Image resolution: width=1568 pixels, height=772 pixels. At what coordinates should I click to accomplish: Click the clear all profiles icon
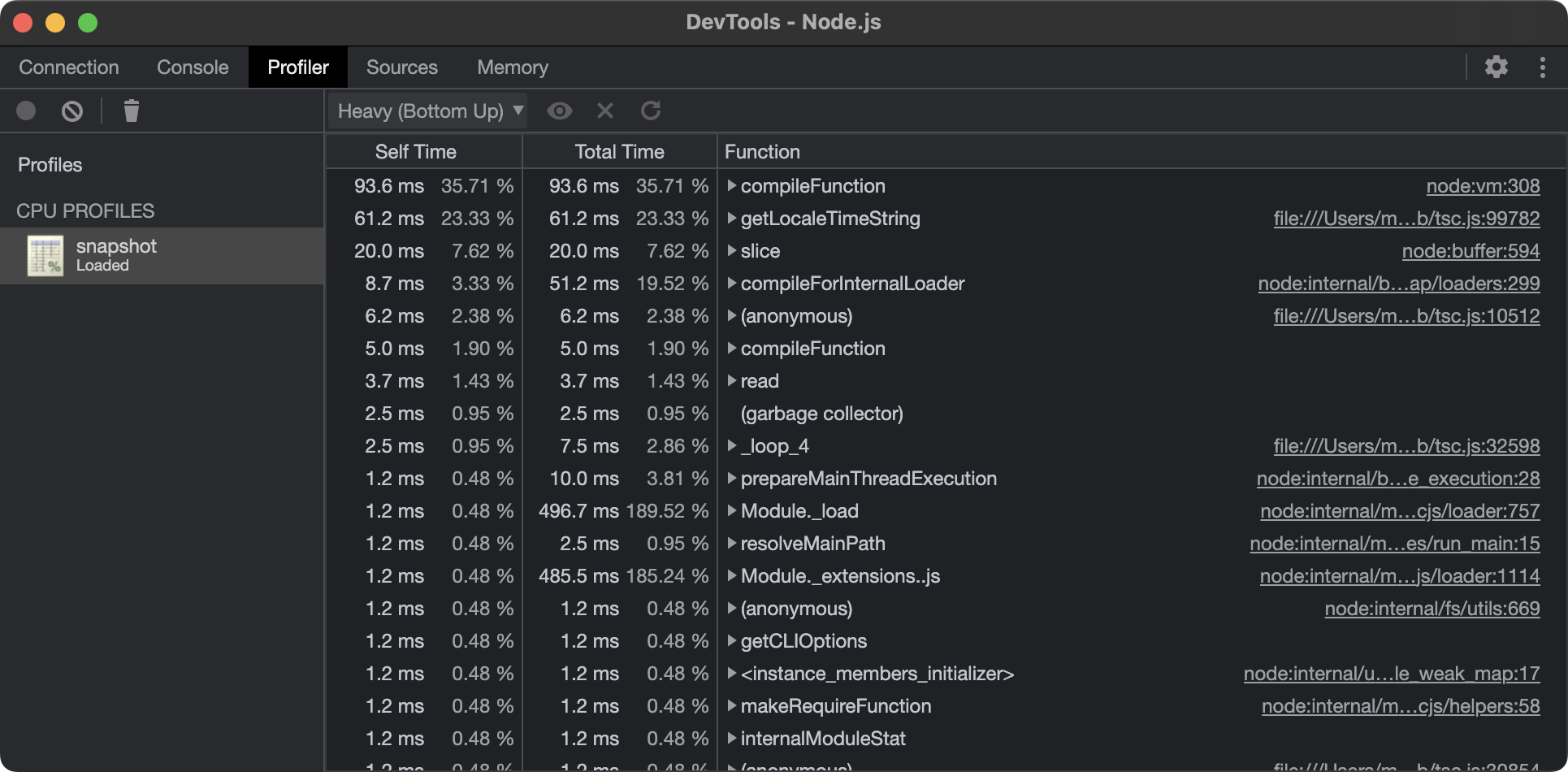pyautogui.click(x=72, y=111)
